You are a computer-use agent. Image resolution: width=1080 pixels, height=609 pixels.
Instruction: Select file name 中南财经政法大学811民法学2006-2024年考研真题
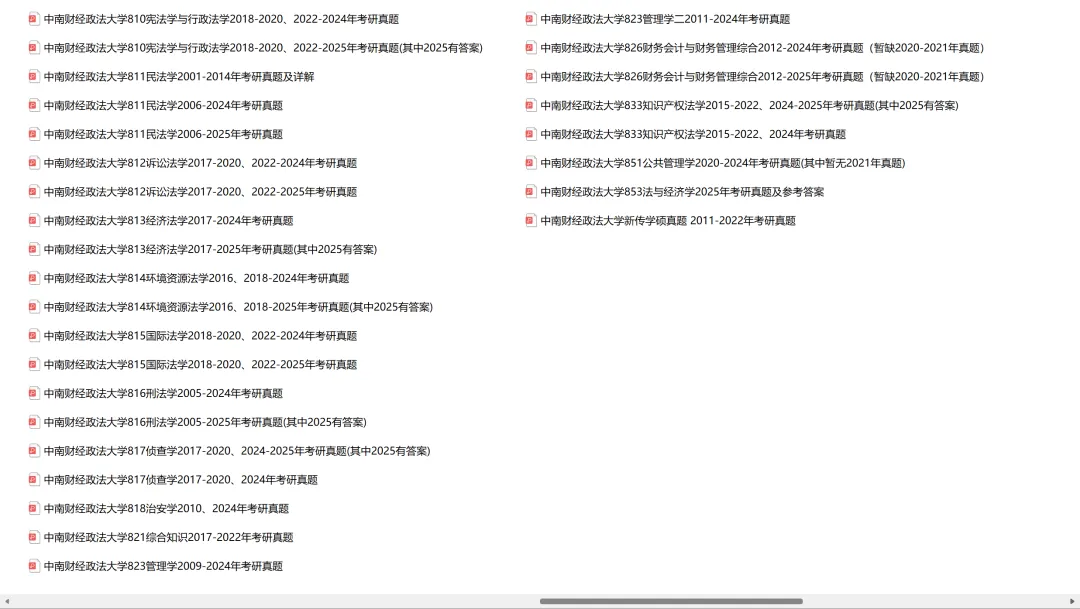(163, 105)
